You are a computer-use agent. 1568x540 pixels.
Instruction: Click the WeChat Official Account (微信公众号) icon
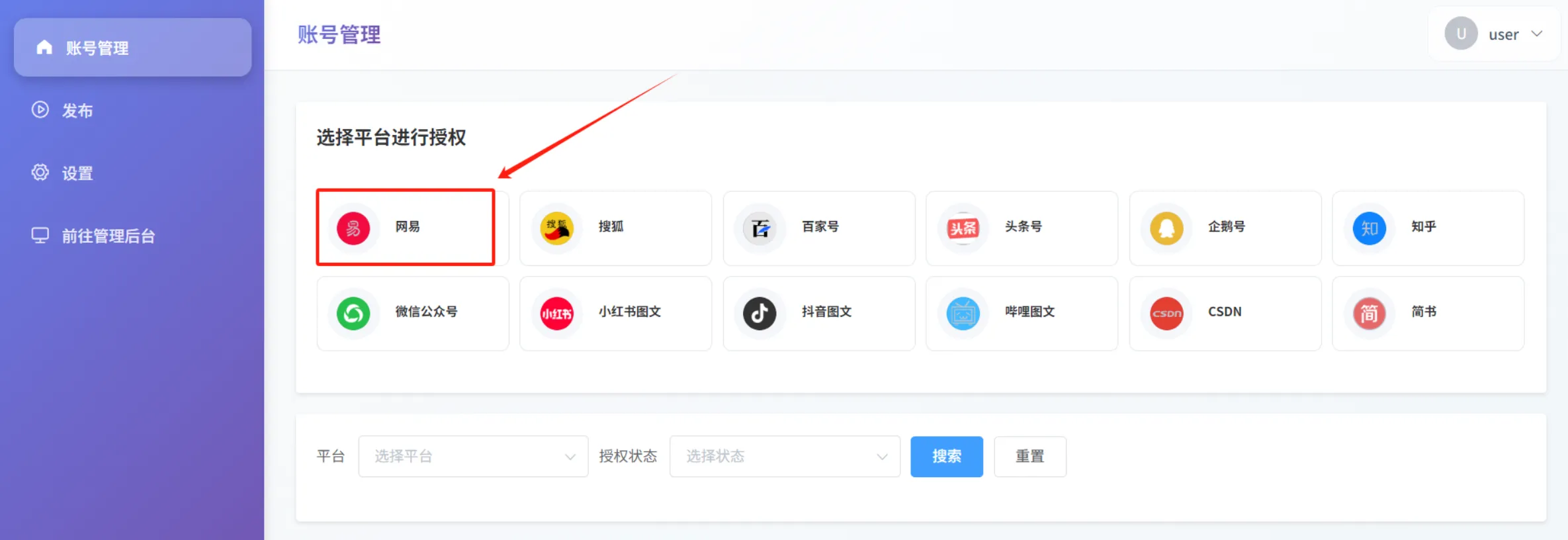353,313
